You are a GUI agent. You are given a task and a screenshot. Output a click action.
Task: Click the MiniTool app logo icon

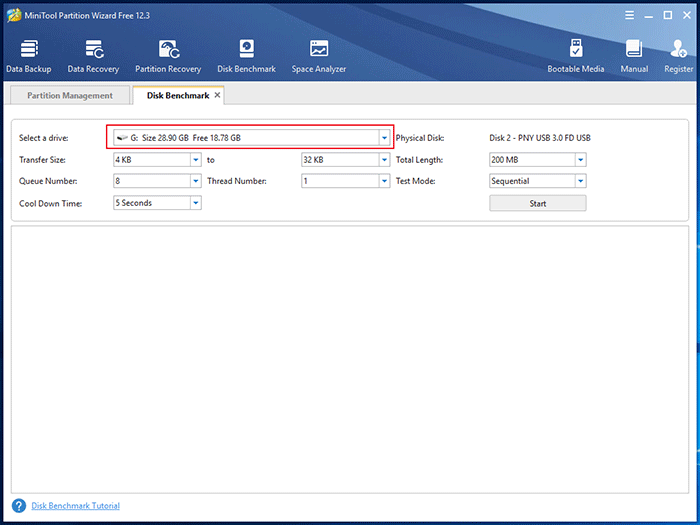tap(14, 16)
